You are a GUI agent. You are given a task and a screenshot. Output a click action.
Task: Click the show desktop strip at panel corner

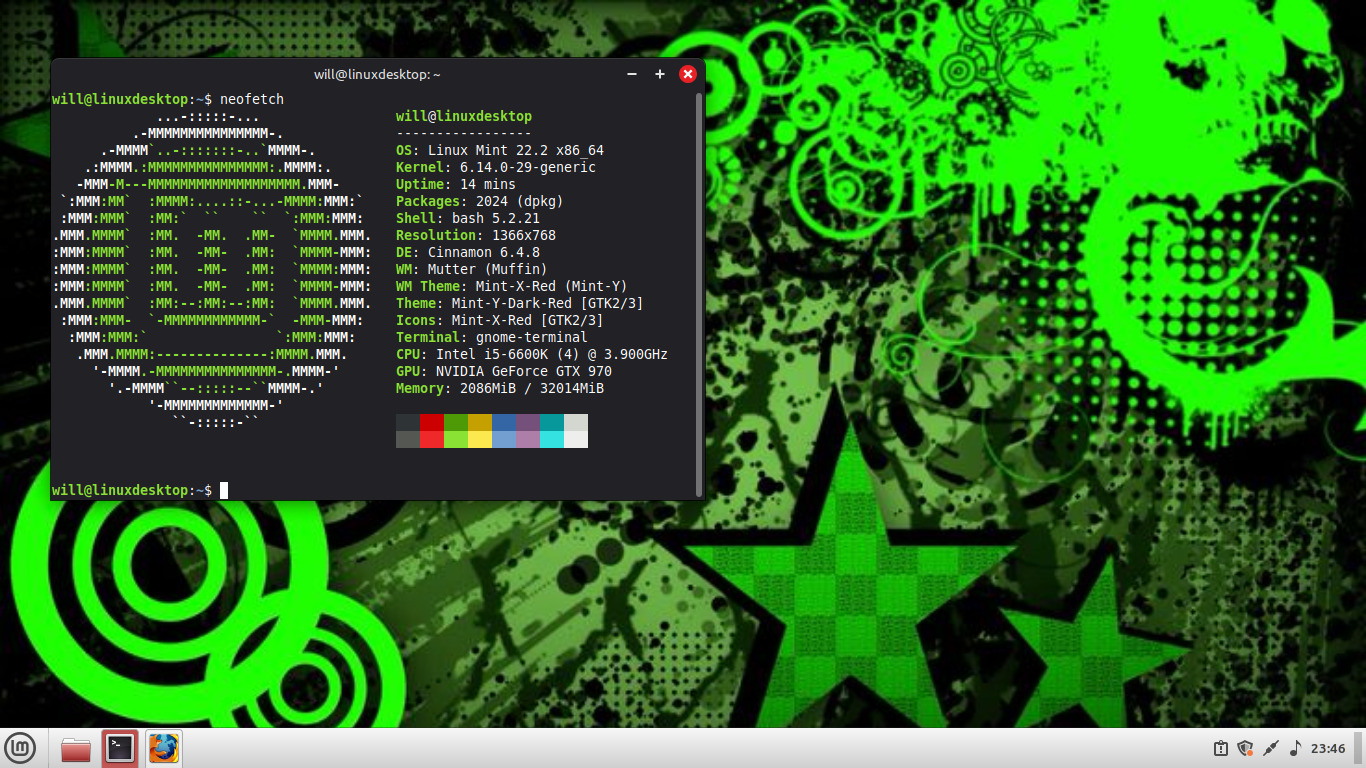(x=1360, y=748)
